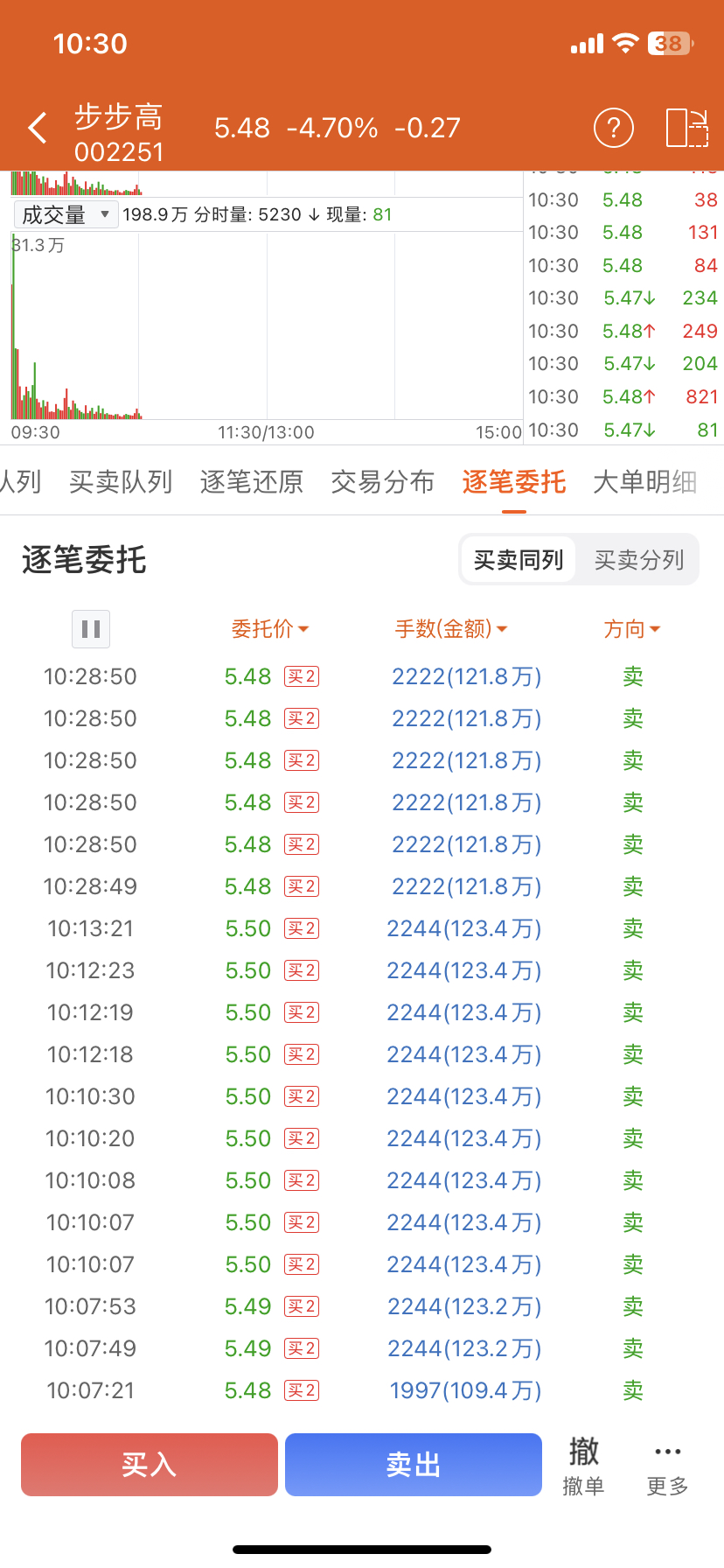Filter by 方向 column dropdown
The height and width of the screenshot is (1568, 724).
tap(632, 628)
